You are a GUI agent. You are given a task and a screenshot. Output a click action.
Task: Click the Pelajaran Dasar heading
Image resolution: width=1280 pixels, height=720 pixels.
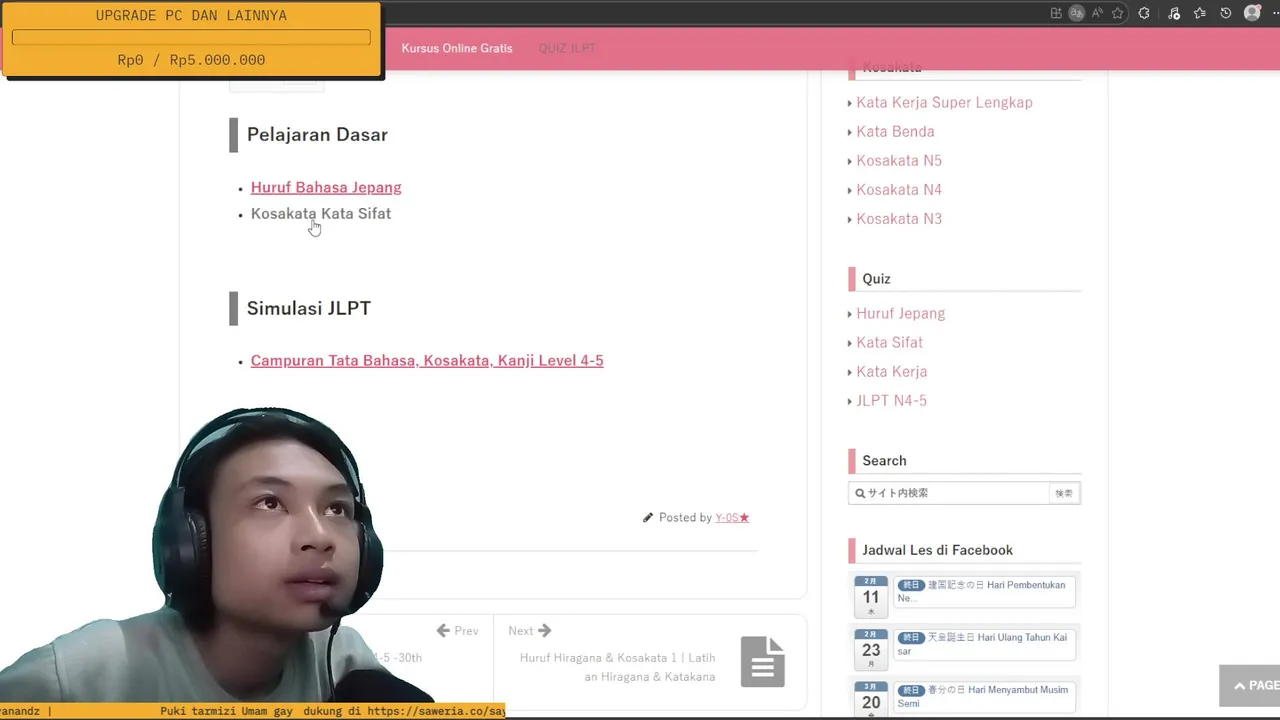coord(317,134)
